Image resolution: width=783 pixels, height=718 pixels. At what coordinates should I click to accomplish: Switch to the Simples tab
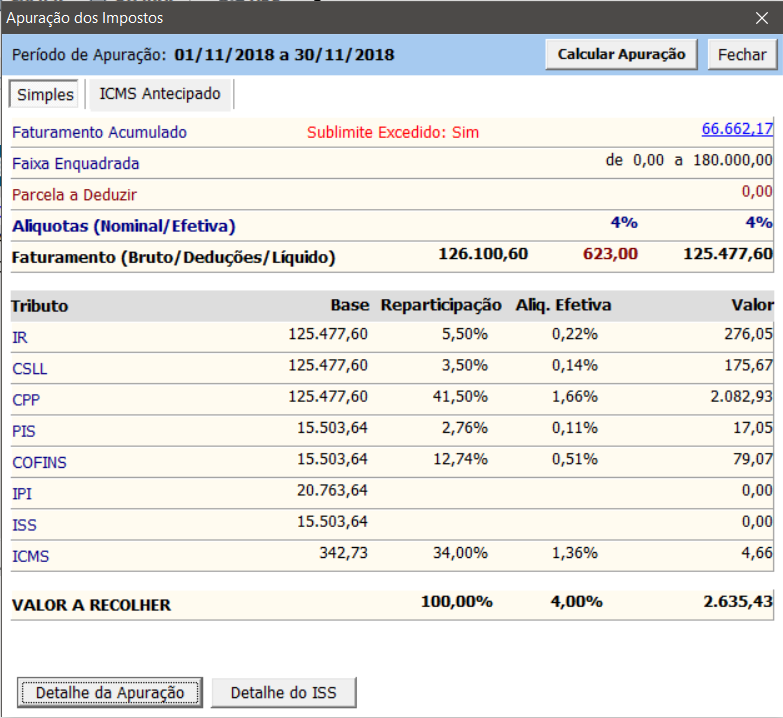[45, 94]
